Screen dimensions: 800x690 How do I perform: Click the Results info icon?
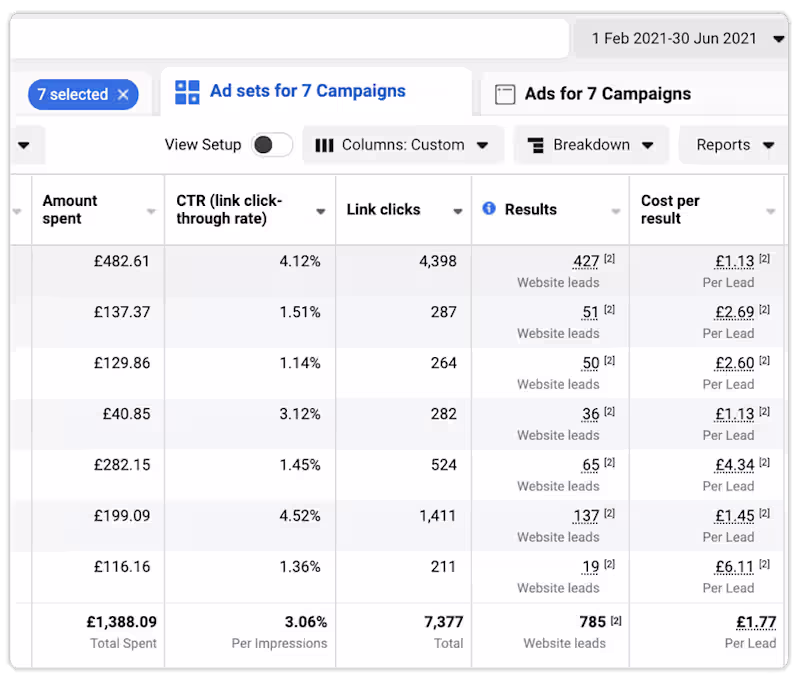[489, 209]
